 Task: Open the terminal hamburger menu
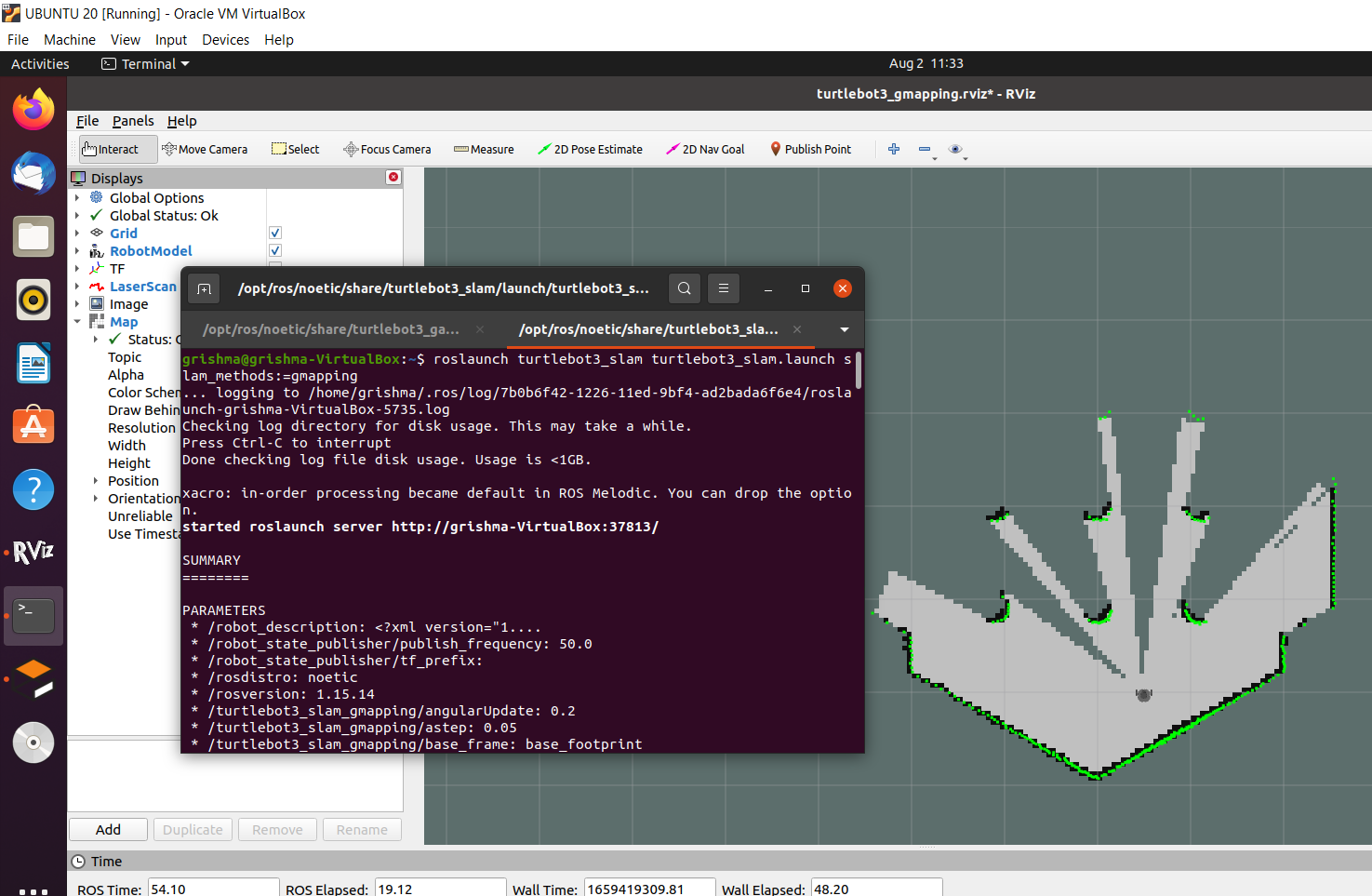coord(724,288)
